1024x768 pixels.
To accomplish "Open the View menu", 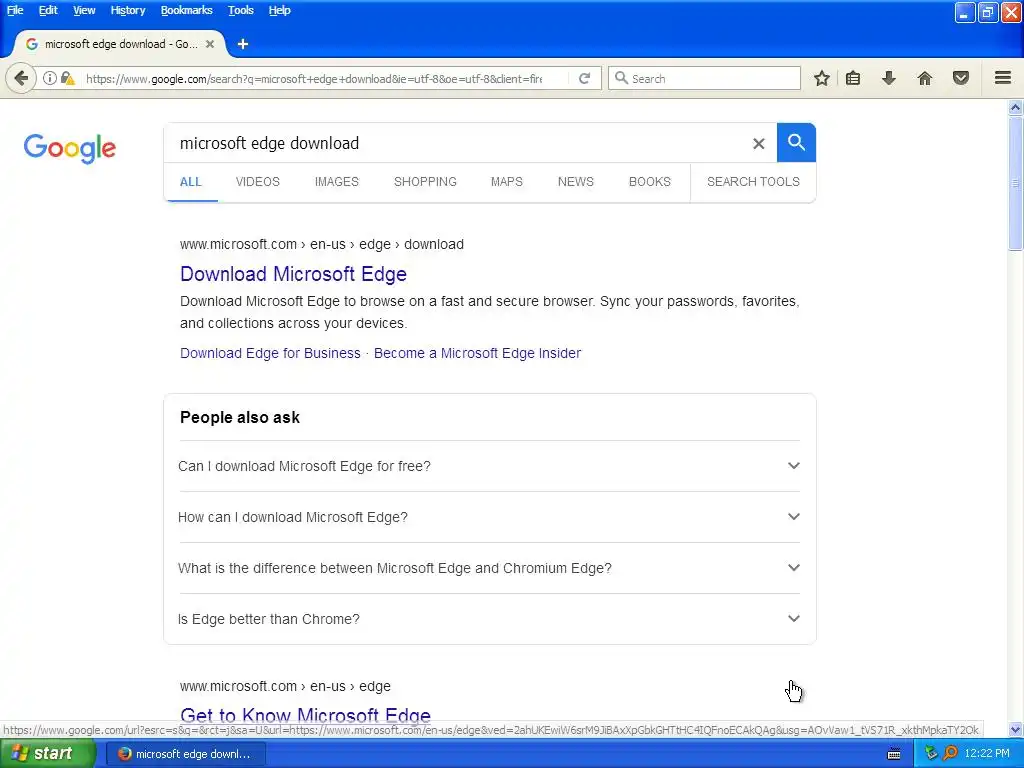I will click(84, 10).
